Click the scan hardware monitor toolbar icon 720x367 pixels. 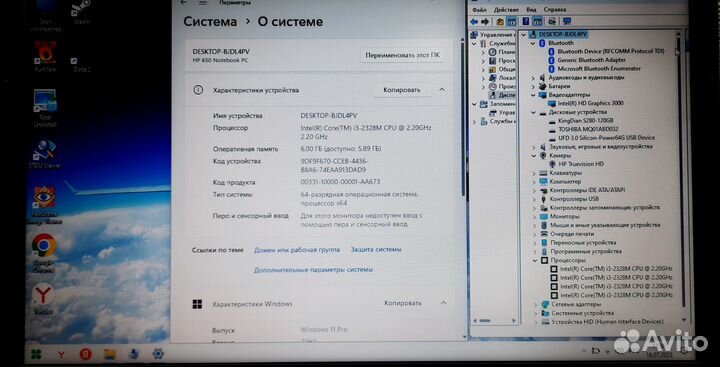[567, 22]
